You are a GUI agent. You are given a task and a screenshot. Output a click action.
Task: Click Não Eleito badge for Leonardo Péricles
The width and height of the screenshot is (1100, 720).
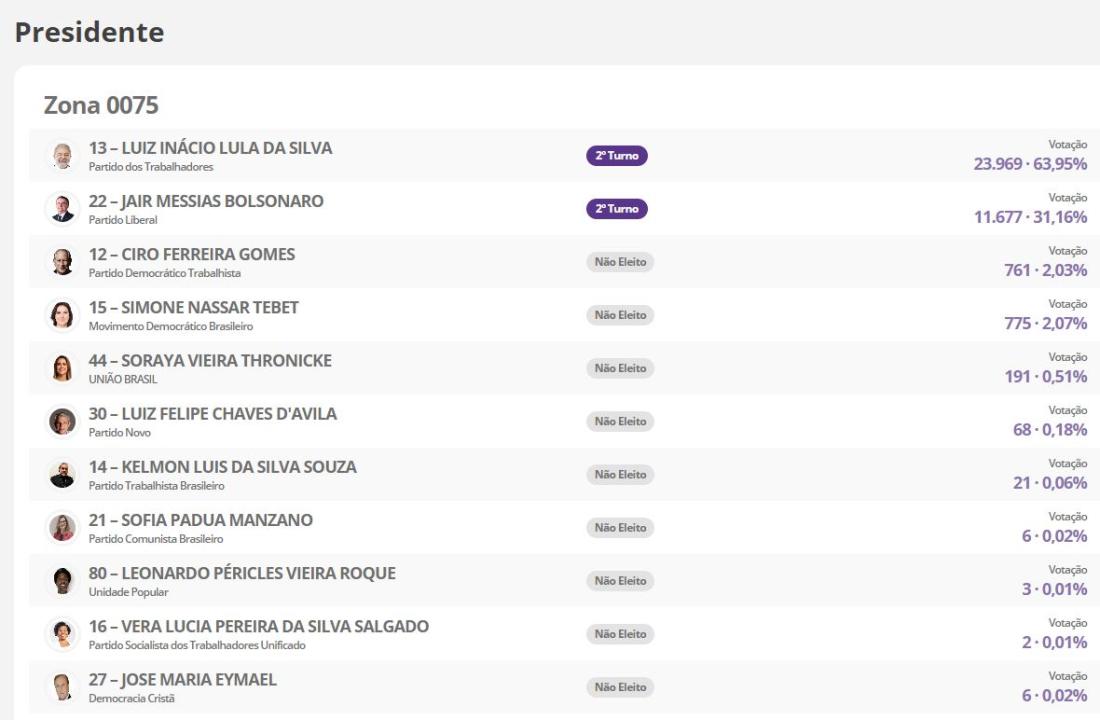[x=620, y=581]
